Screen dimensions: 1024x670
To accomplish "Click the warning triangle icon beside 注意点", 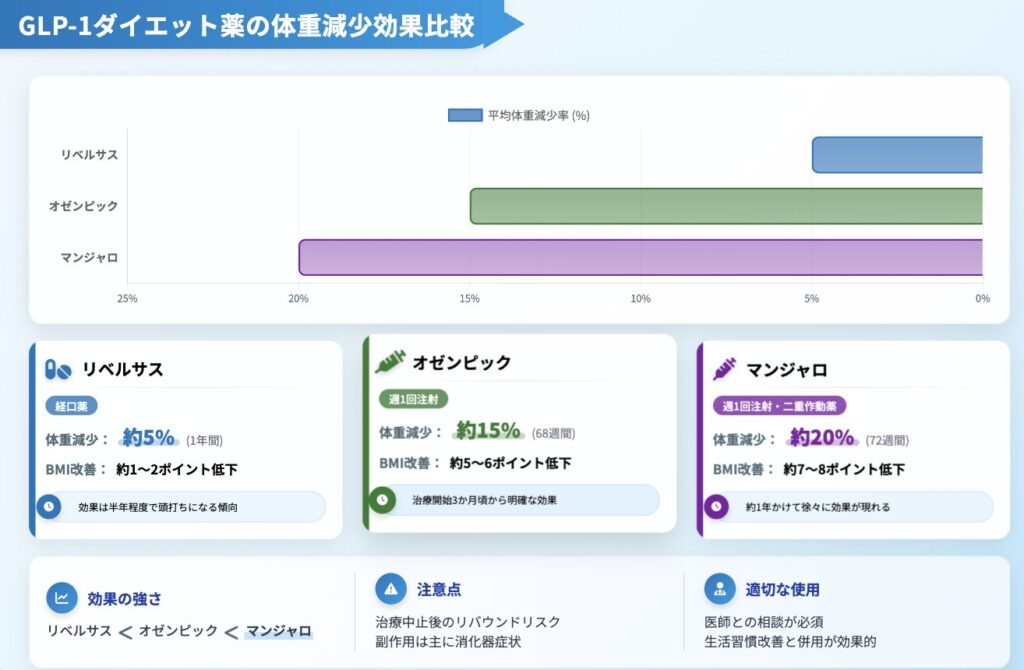I will click(x=391, y=589).
